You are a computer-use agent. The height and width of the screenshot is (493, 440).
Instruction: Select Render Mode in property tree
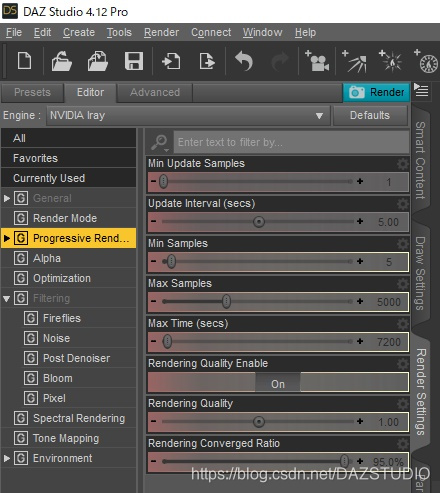(68, 218)
